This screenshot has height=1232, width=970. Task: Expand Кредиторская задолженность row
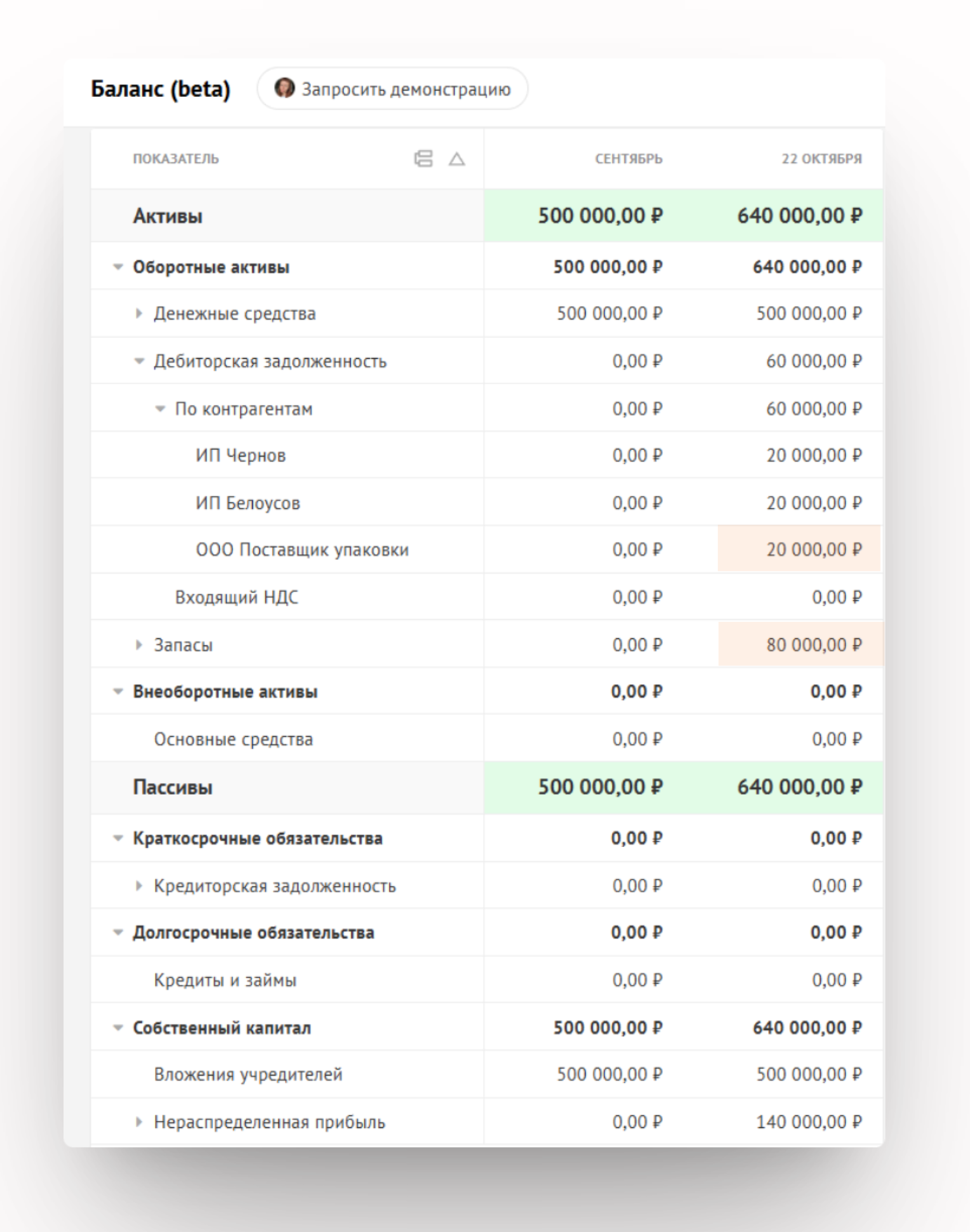[x=139, y=886]
